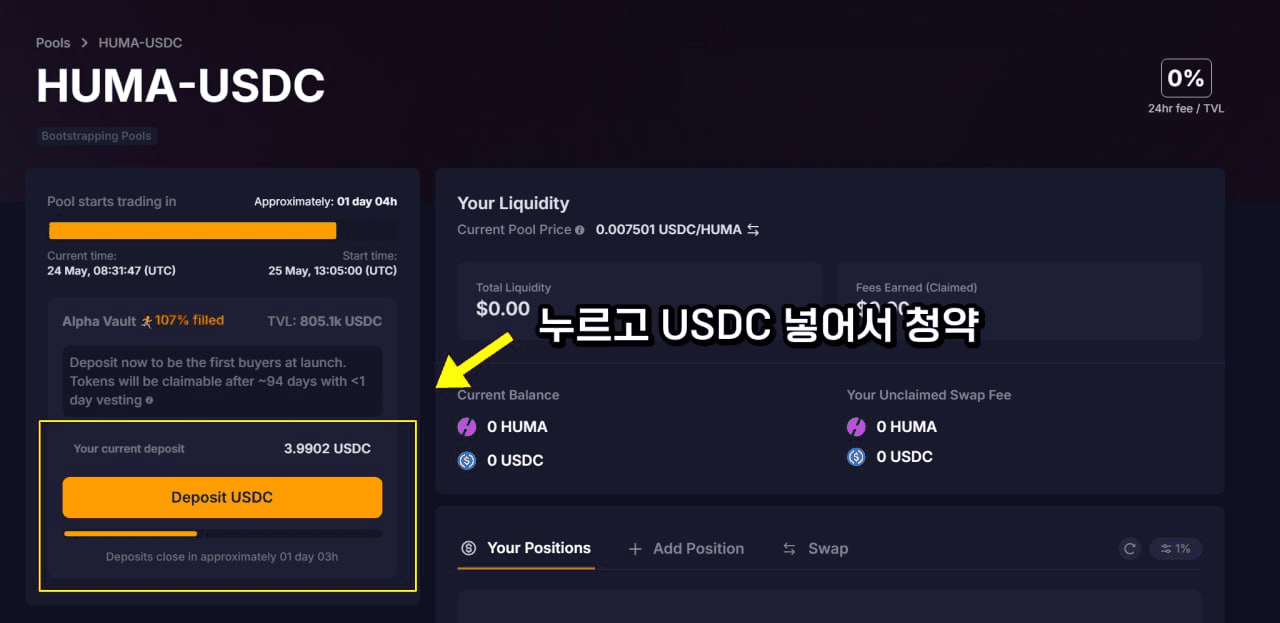Click the Bootstrapping Pools tag
The height and width of the screenshot is (623, 1280).
tap(97, 136)
